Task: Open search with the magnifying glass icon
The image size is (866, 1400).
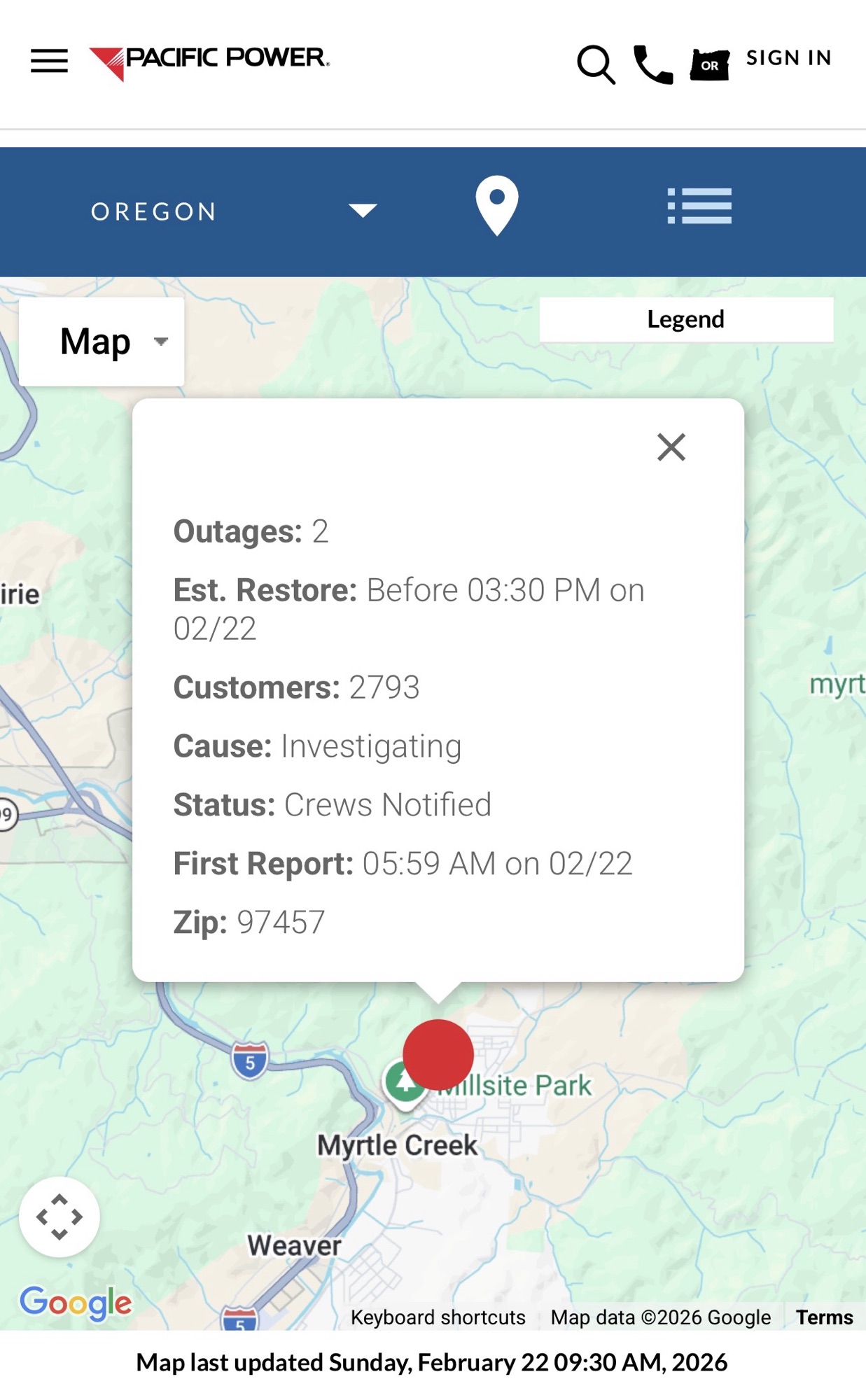Action: (595, 65)
